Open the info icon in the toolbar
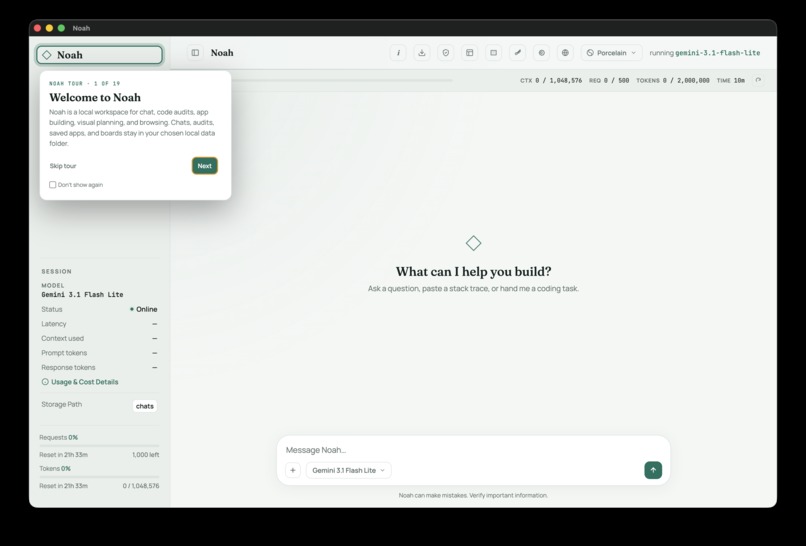Viewport: 806px width, 546px height. [398, 52]
